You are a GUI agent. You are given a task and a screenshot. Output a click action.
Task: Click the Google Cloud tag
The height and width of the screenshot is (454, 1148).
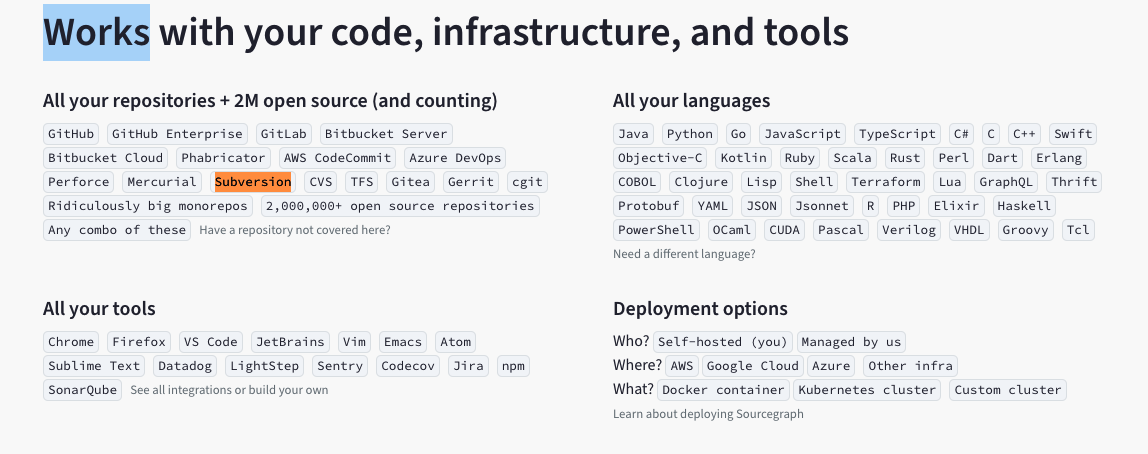click(x=753, y=365)
